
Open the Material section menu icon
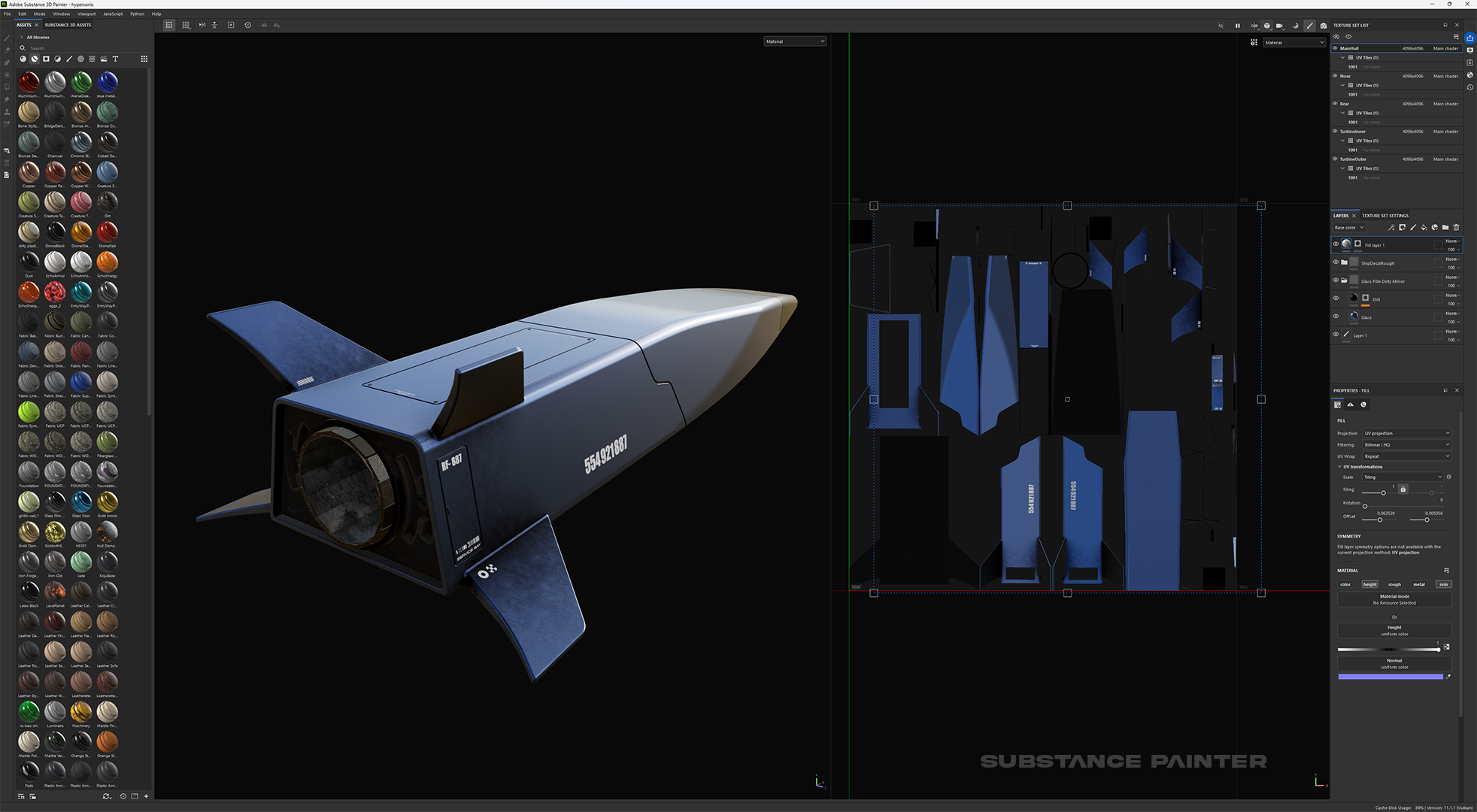(1446, 570)
